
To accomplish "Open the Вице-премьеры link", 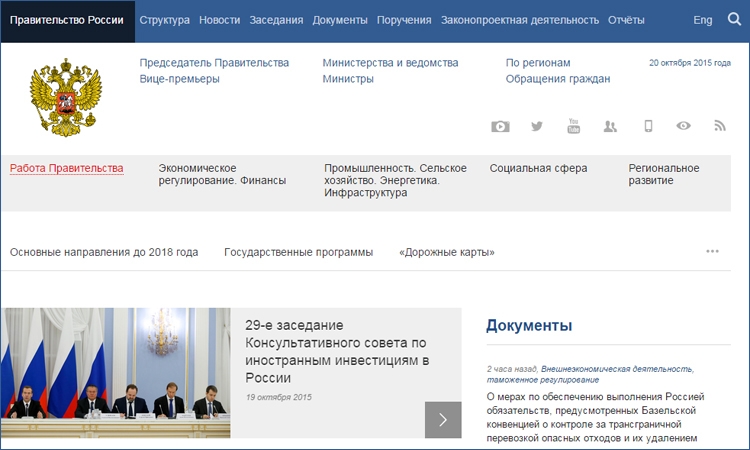I will coord(179,78).
